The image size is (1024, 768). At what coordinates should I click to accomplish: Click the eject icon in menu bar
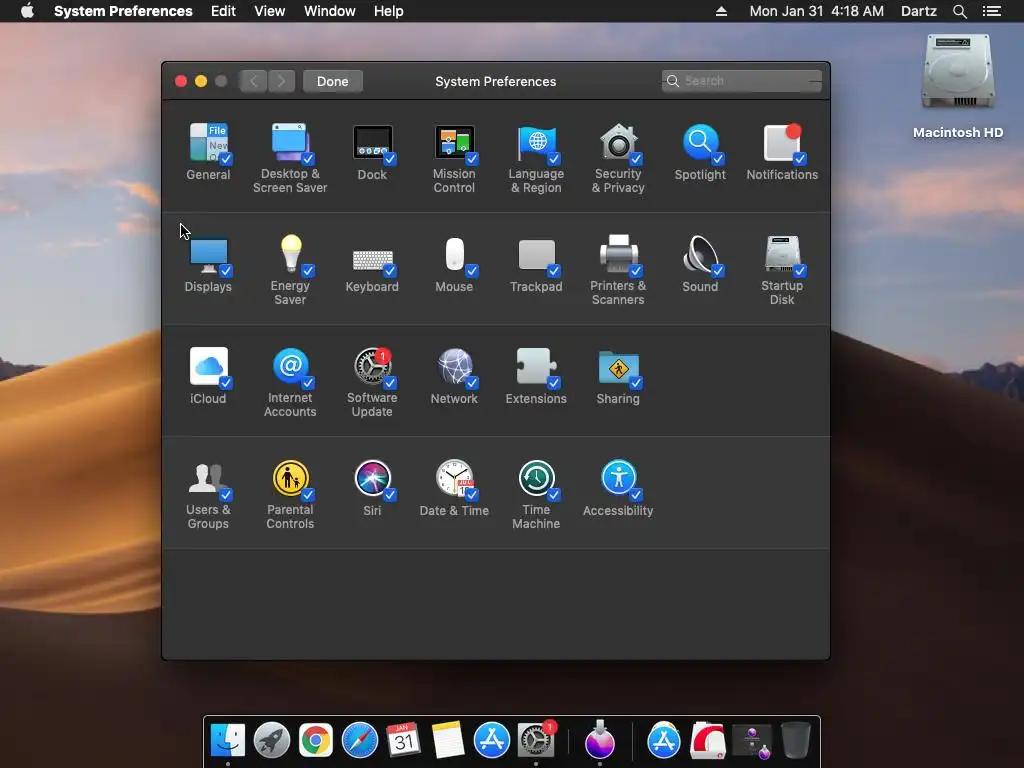tap(721, 11)
